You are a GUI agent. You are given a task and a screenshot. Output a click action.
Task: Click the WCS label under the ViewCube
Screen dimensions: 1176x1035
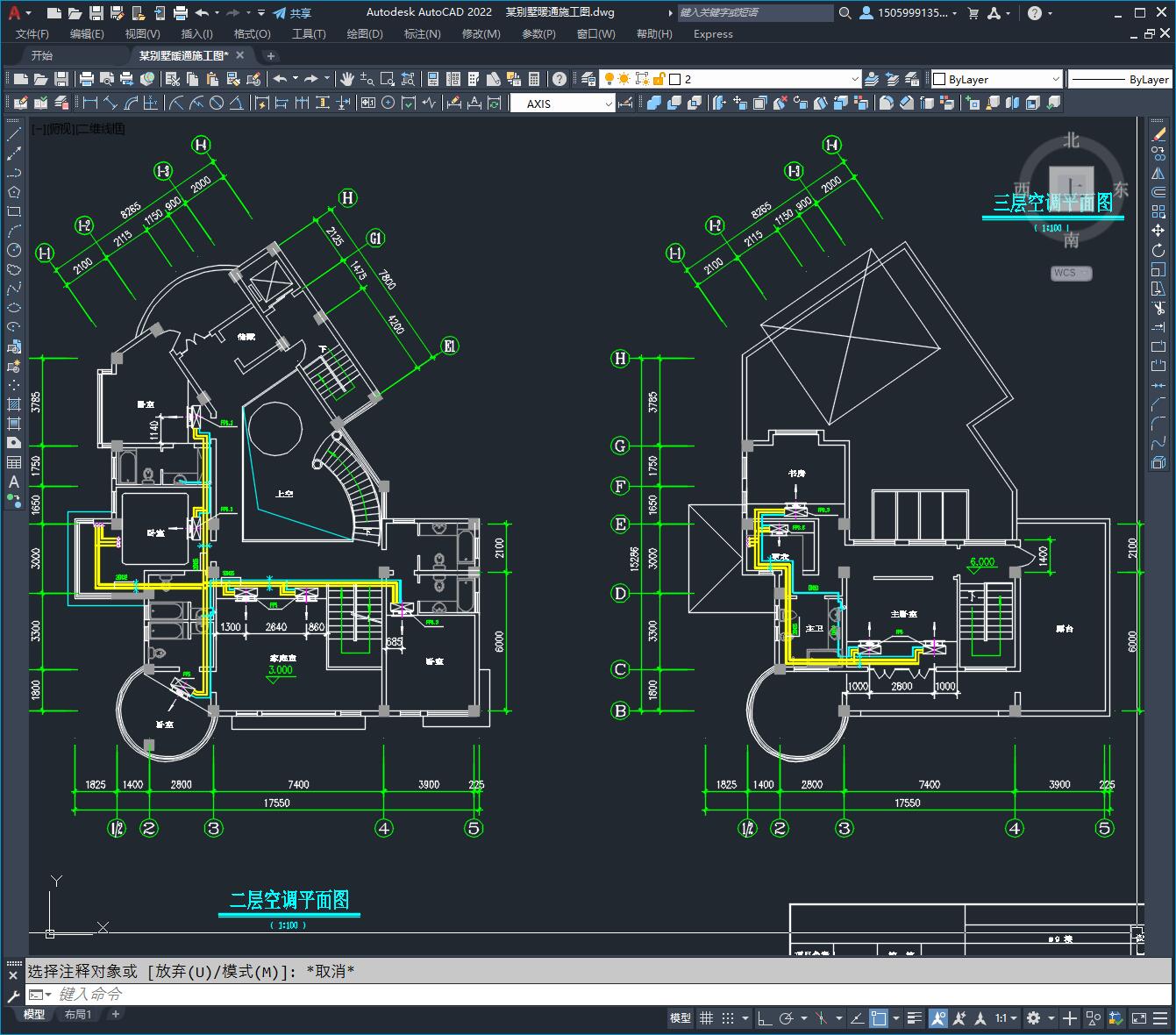(x=1071, y=273)
